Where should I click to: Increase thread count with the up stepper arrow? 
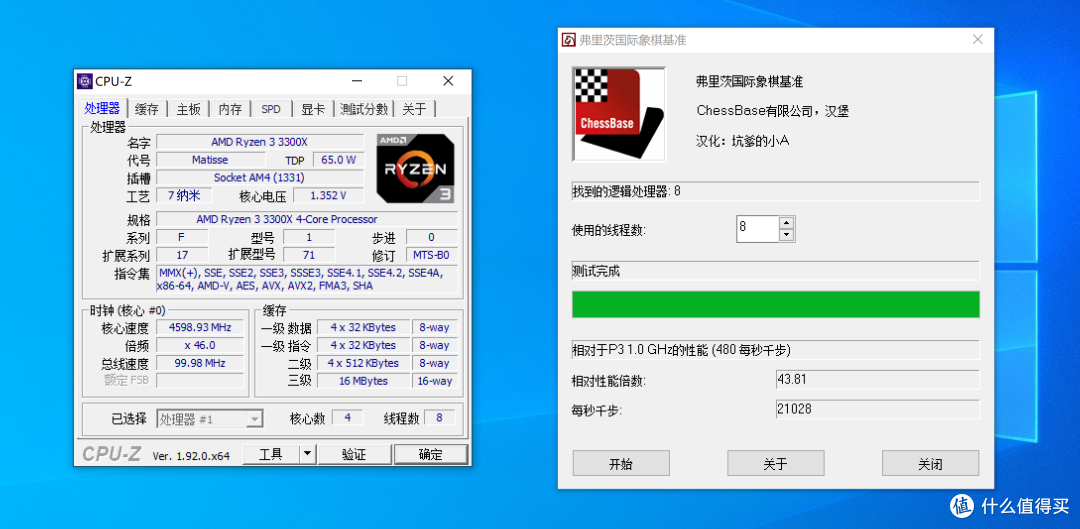click(x=787, y=222)
